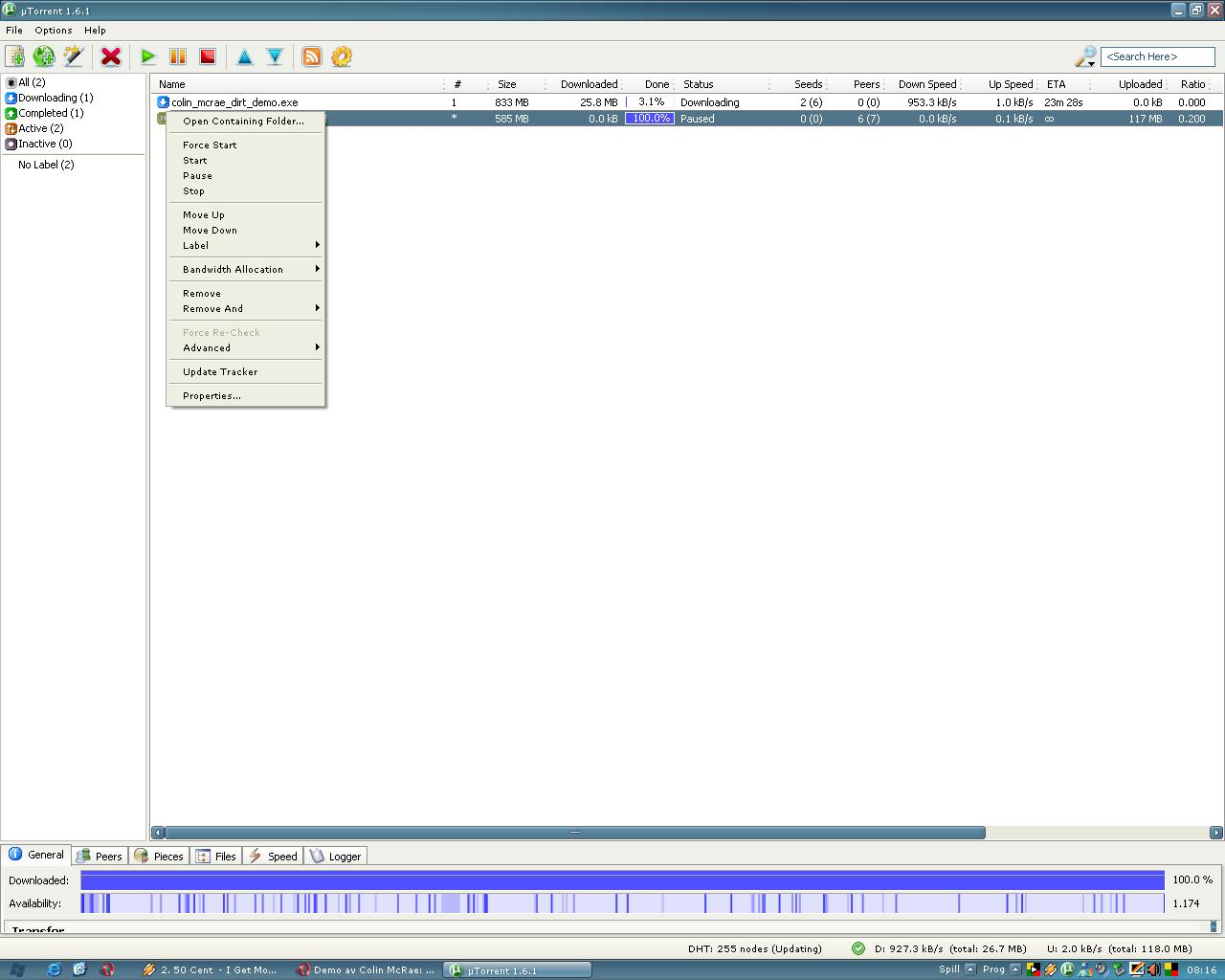Screen dimensions: 1225x980
Task: Expand the Bandwidth Allocation submenu
Action: (x=246, y=269)
